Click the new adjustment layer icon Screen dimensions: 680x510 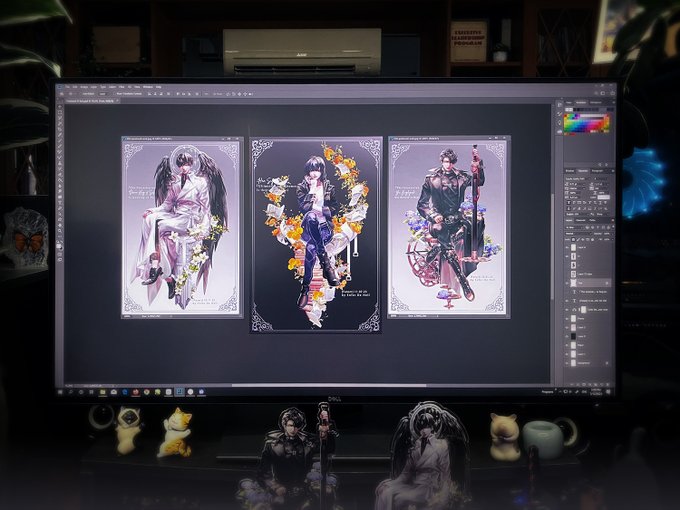590,385
